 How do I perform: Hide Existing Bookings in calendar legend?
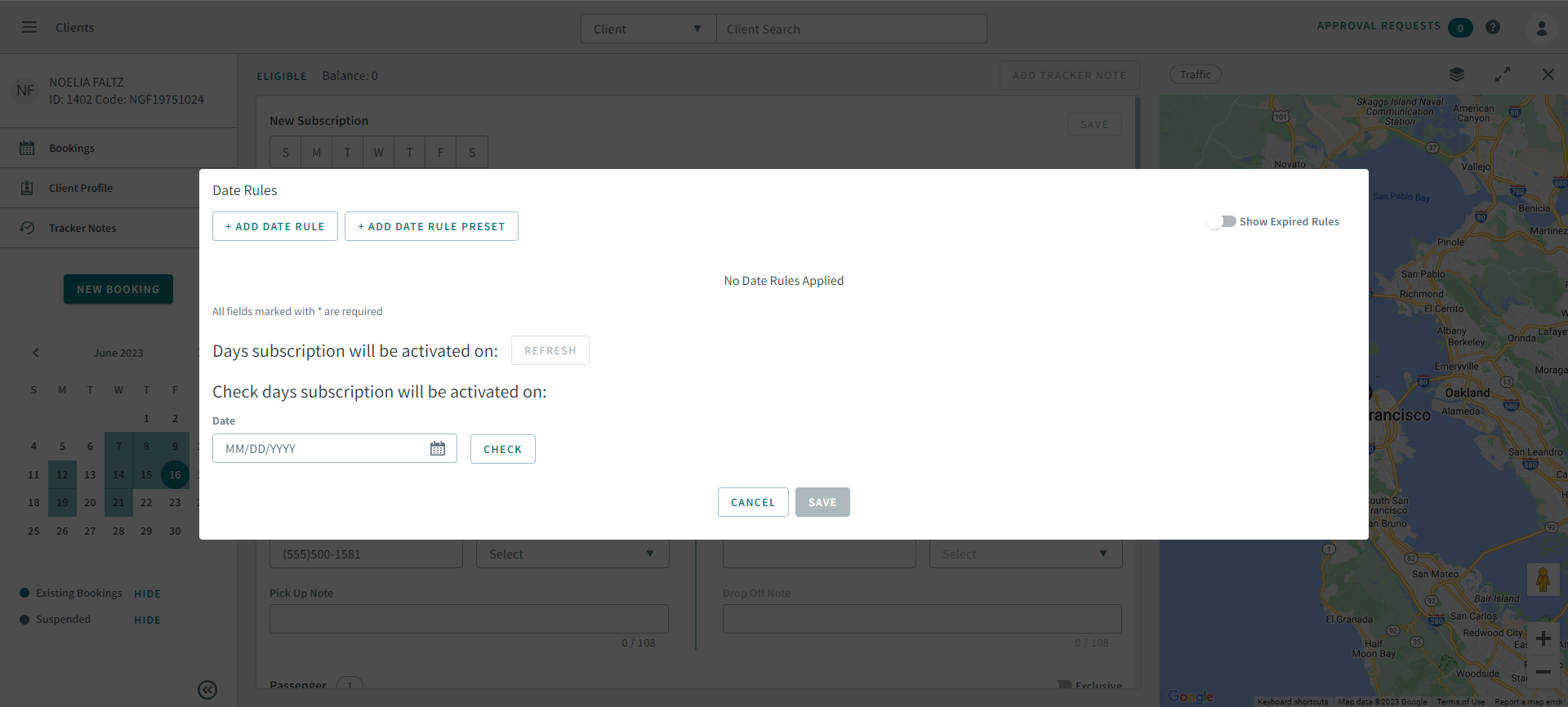click(147, 594)
